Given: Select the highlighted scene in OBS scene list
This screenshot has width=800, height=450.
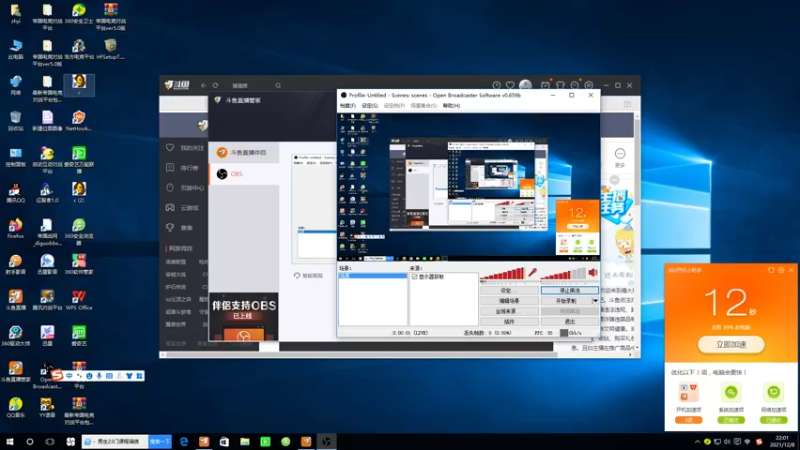Looking at the screenshot, I should click(x=372, y=276).
